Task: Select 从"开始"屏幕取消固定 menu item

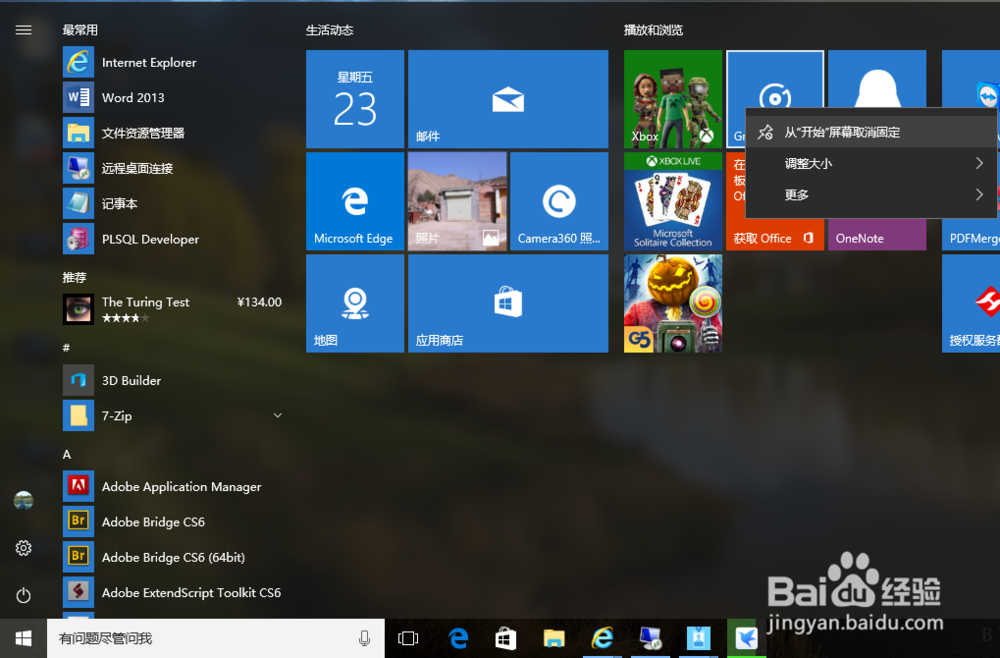Action: tap(871, 132)
